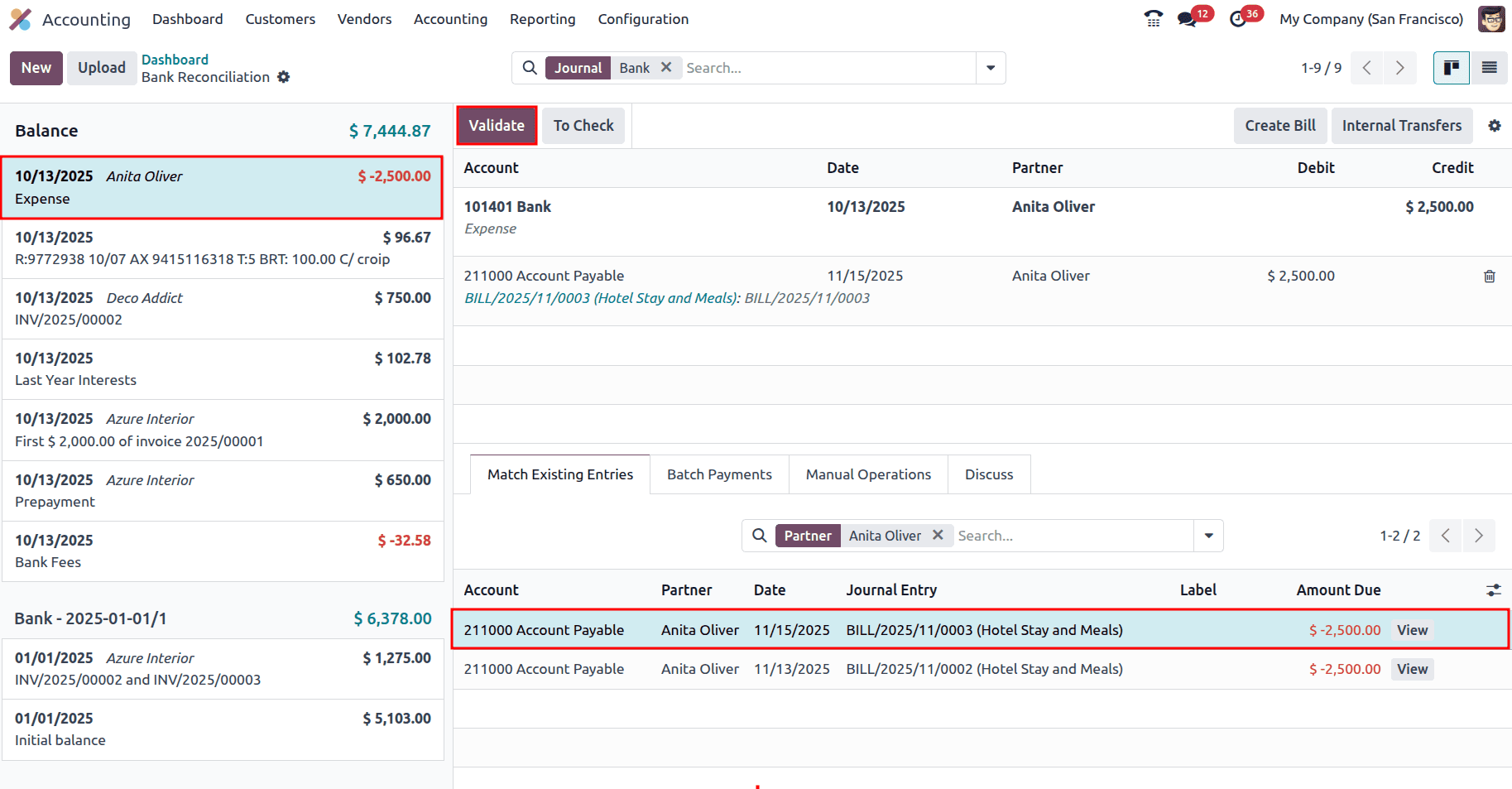Click the Validate button
Viewport: 1512px width, 789px height.
tap(496, 125)
